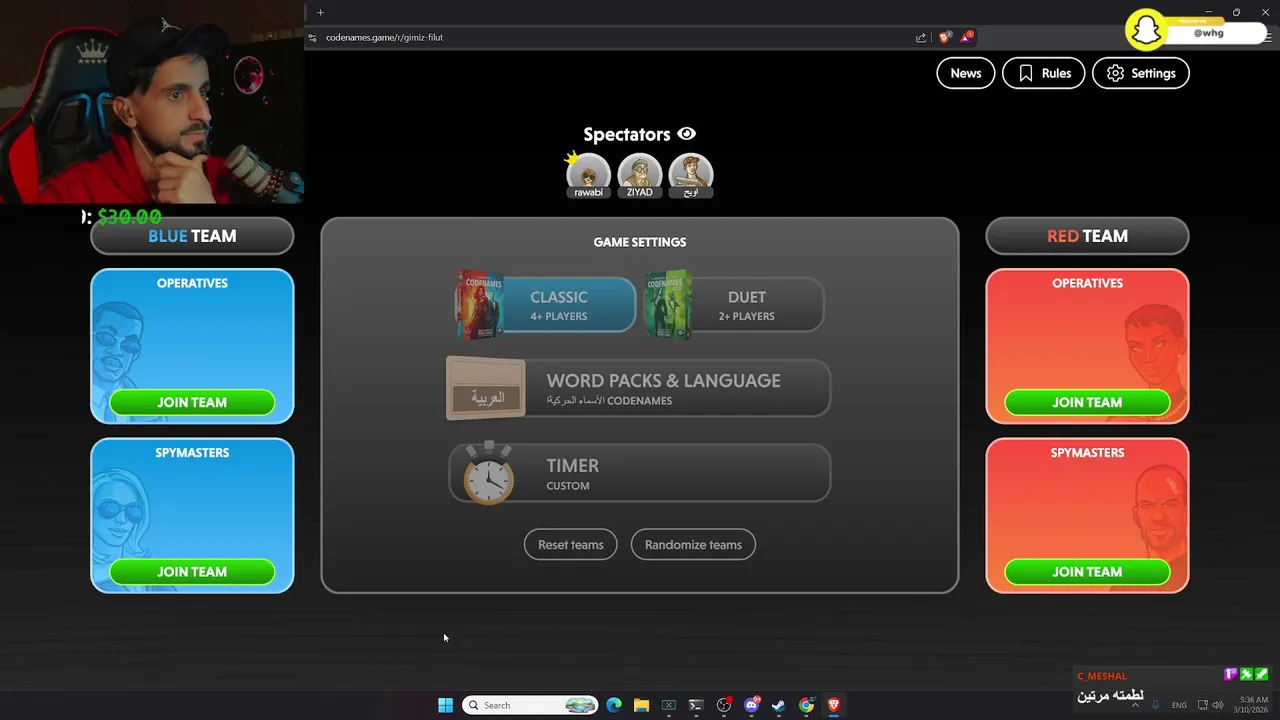Join Blue team as Operative
The image size is (1280, 720).
click(192, 402)
